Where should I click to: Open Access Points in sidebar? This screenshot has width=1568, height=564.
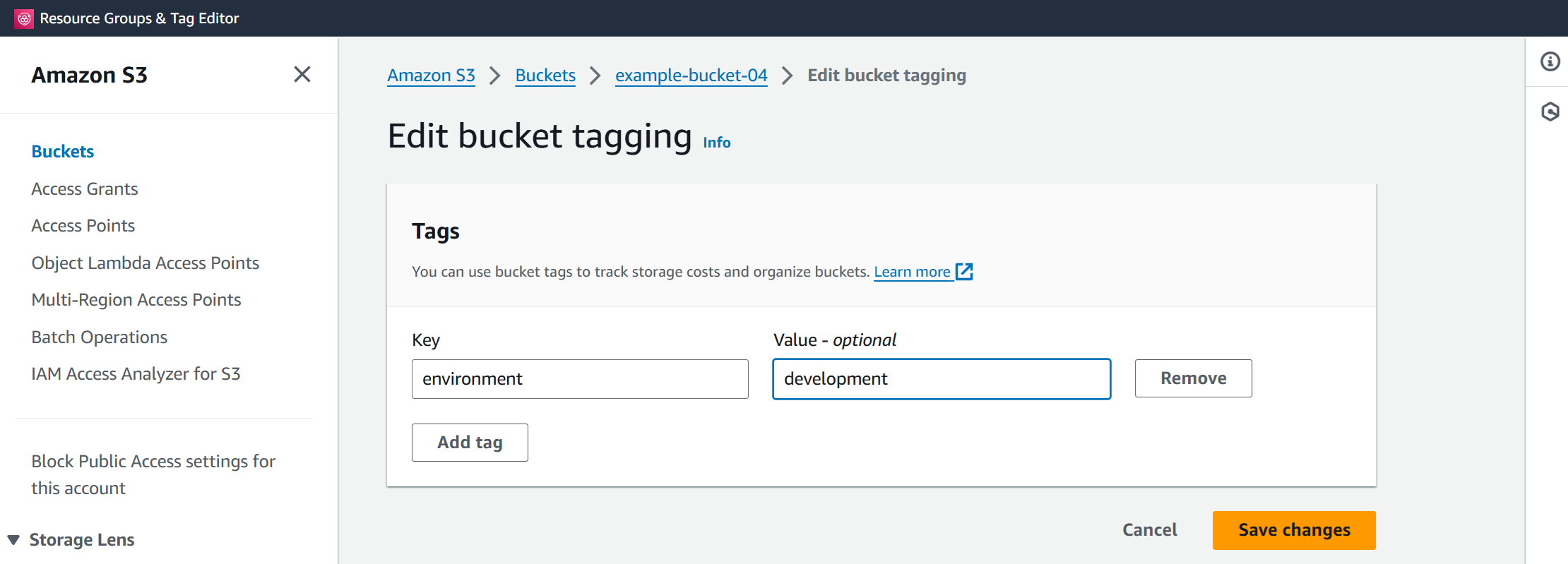point(83,226)
